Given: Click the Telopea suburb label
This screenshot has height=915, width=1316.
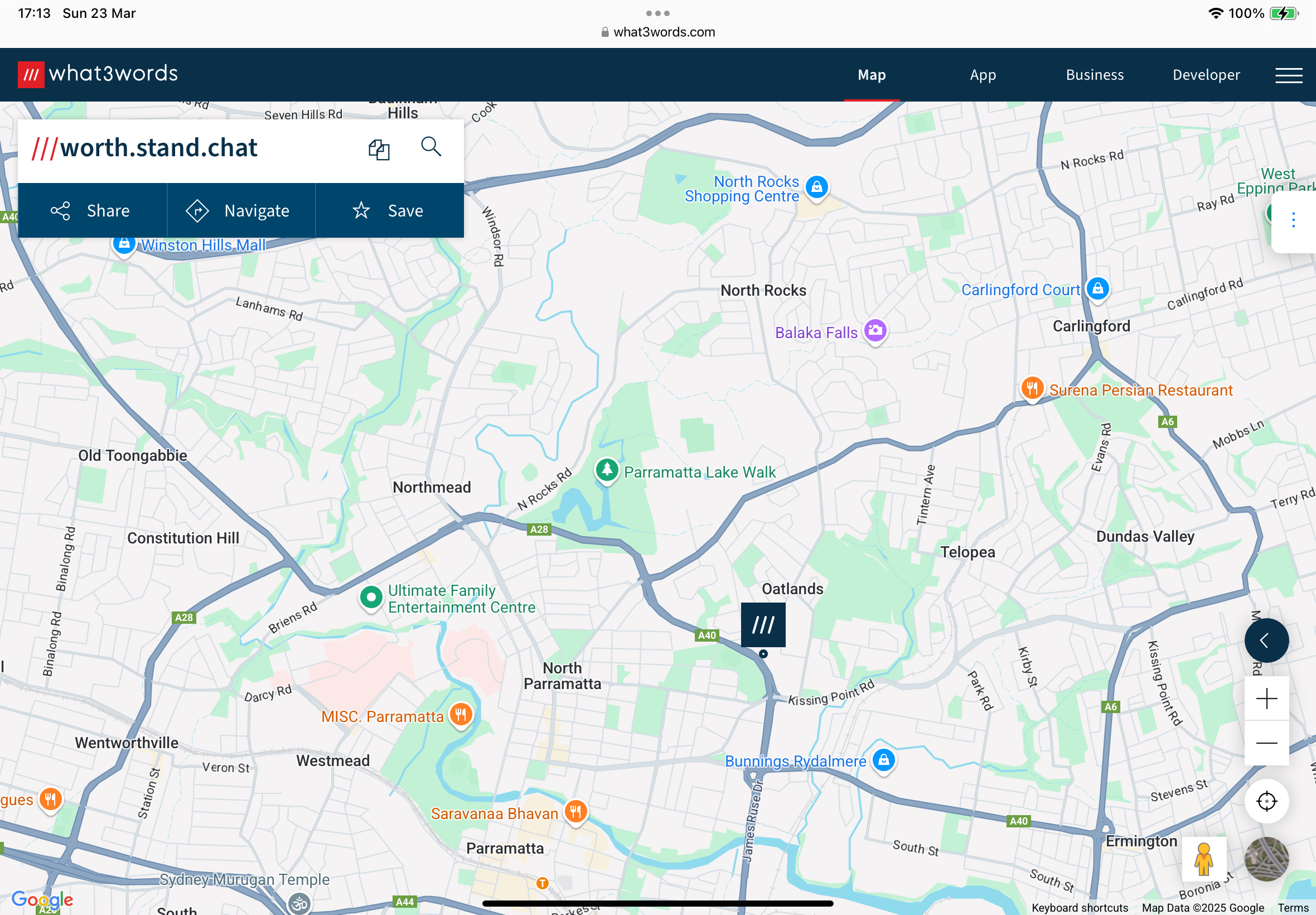Looking at the screenshot, I should (967, 552).
